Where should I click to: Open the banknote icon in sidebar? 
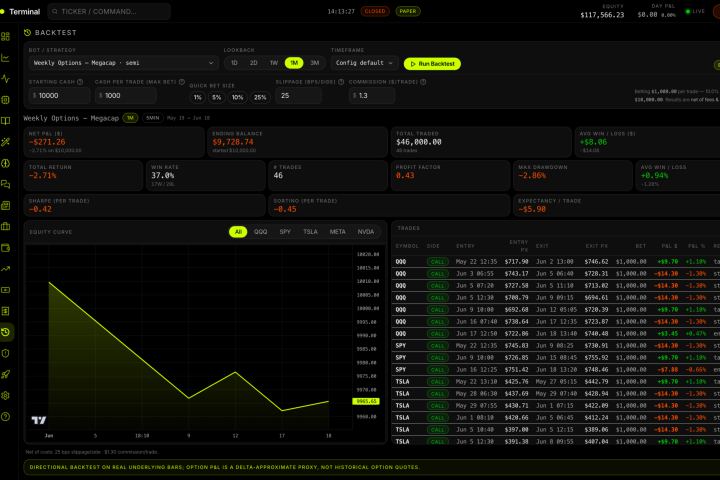click(6, 290)
